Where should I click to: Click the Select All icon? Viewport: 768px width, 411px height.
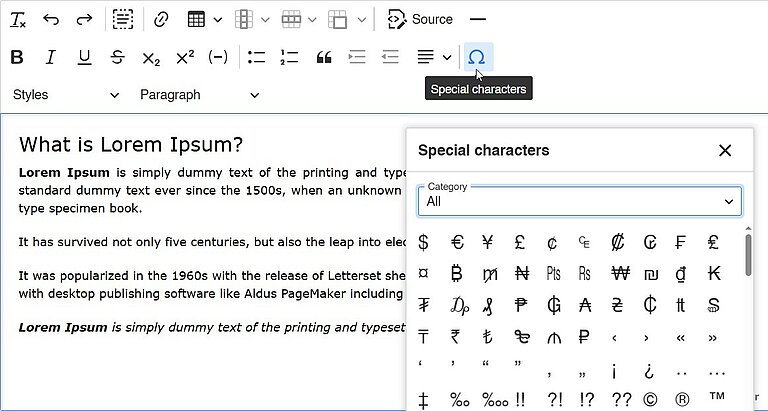tap(122, 19)
